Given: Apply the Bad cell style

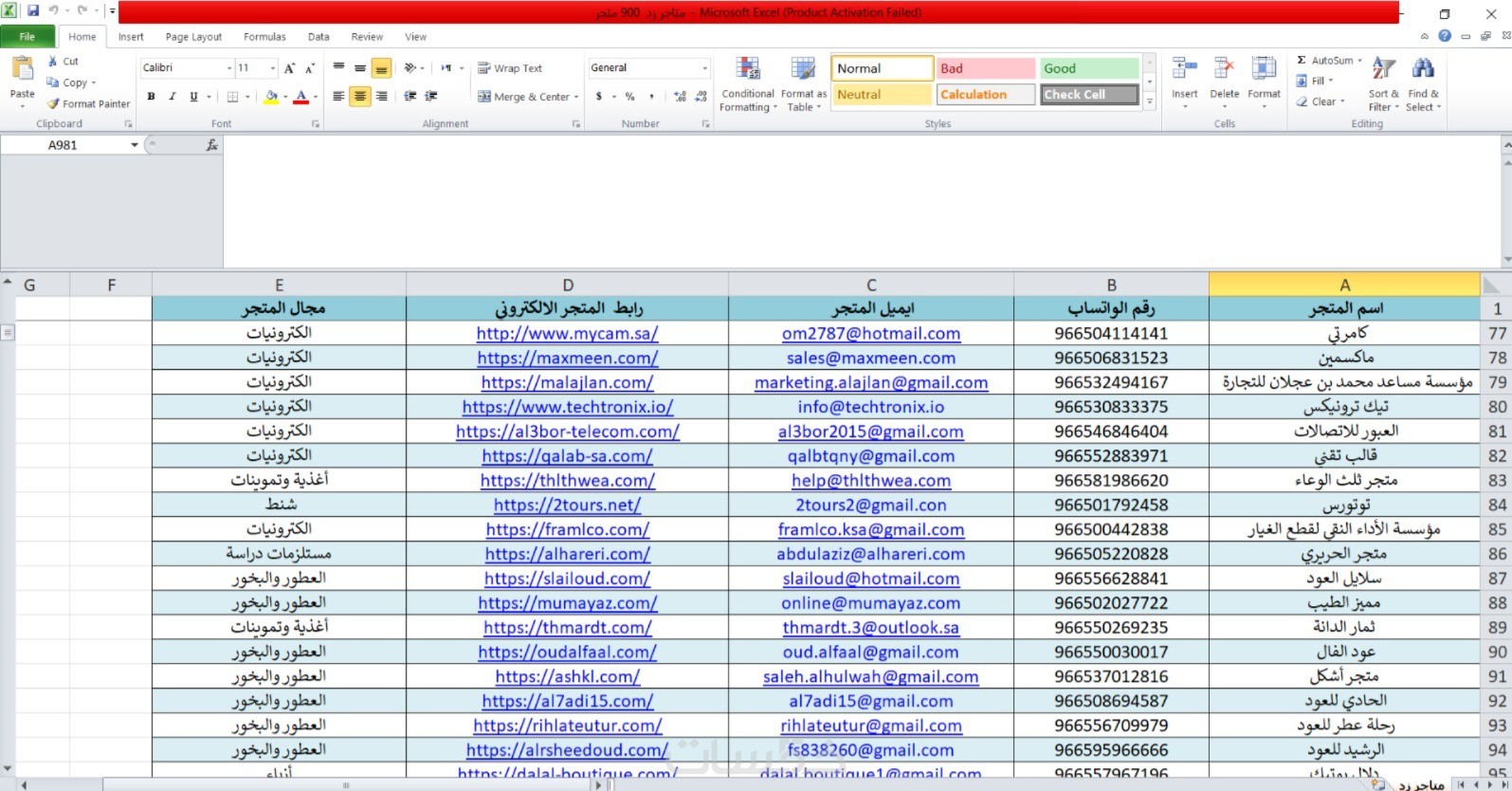Looking at the screenshot, I should pos(986,68).
